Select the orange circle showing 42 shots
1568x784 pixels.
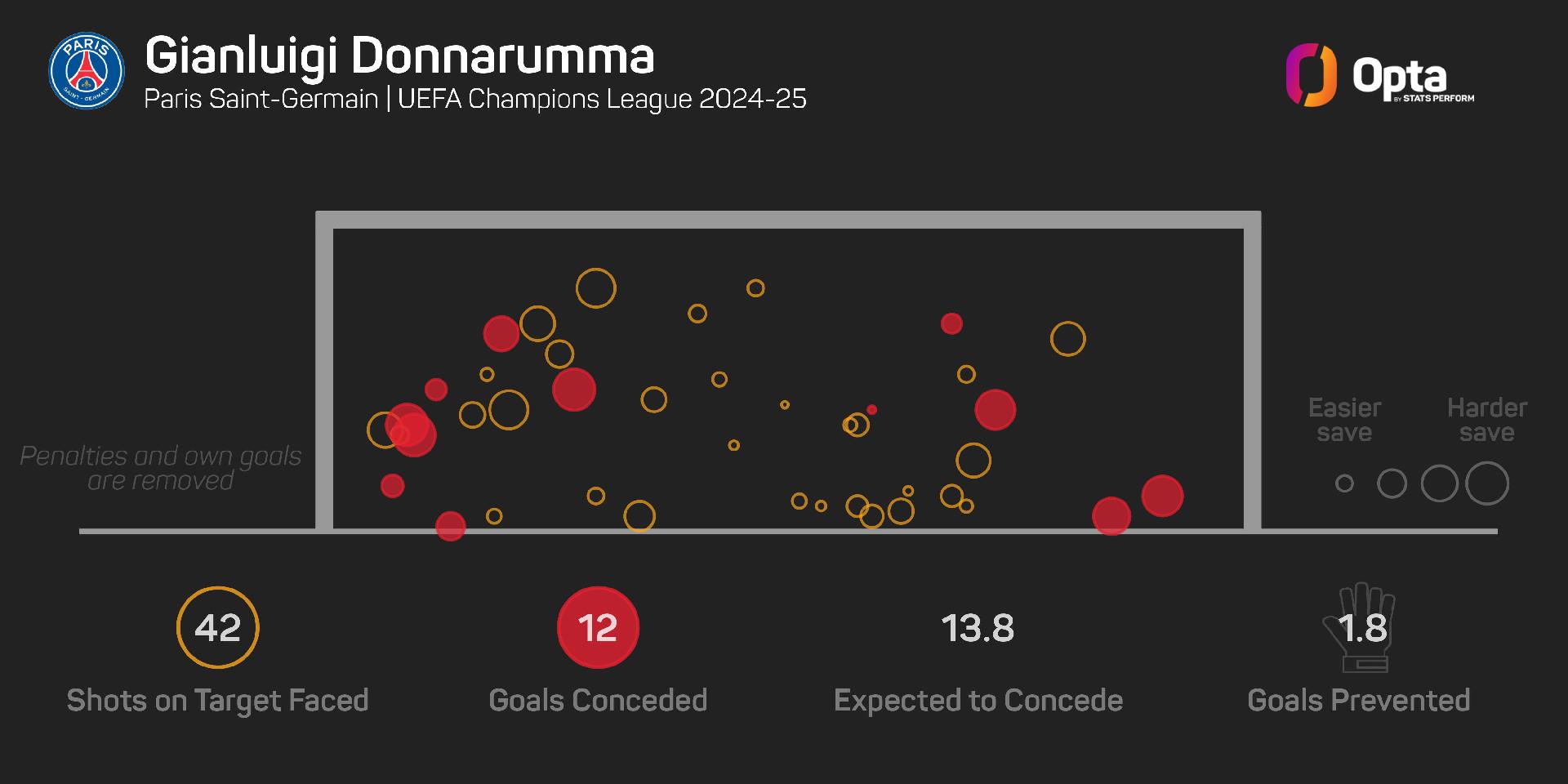point(218,627)
